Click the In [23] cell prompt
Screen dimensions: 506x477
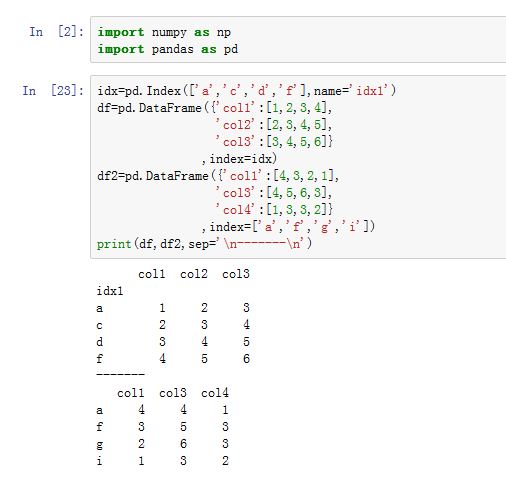tap(53, 90)
